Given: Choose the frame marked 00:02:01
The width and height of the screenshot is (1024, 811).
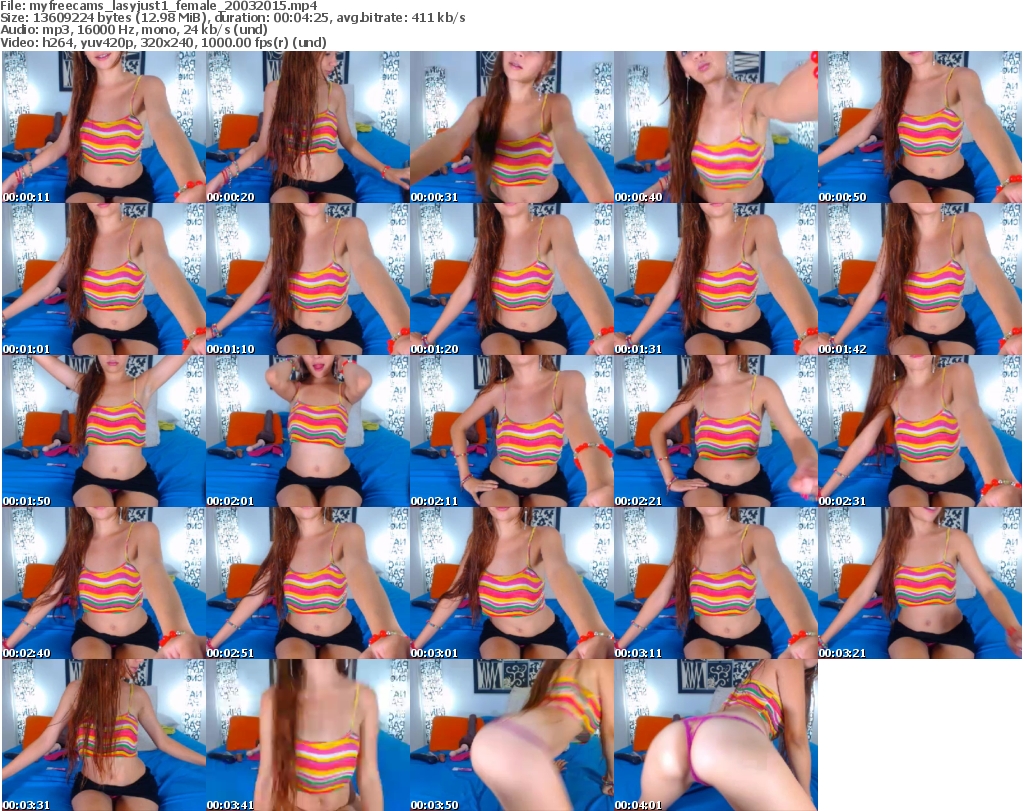Looking at the screenshot, I should pyautogui.click(x=308, y=432).
